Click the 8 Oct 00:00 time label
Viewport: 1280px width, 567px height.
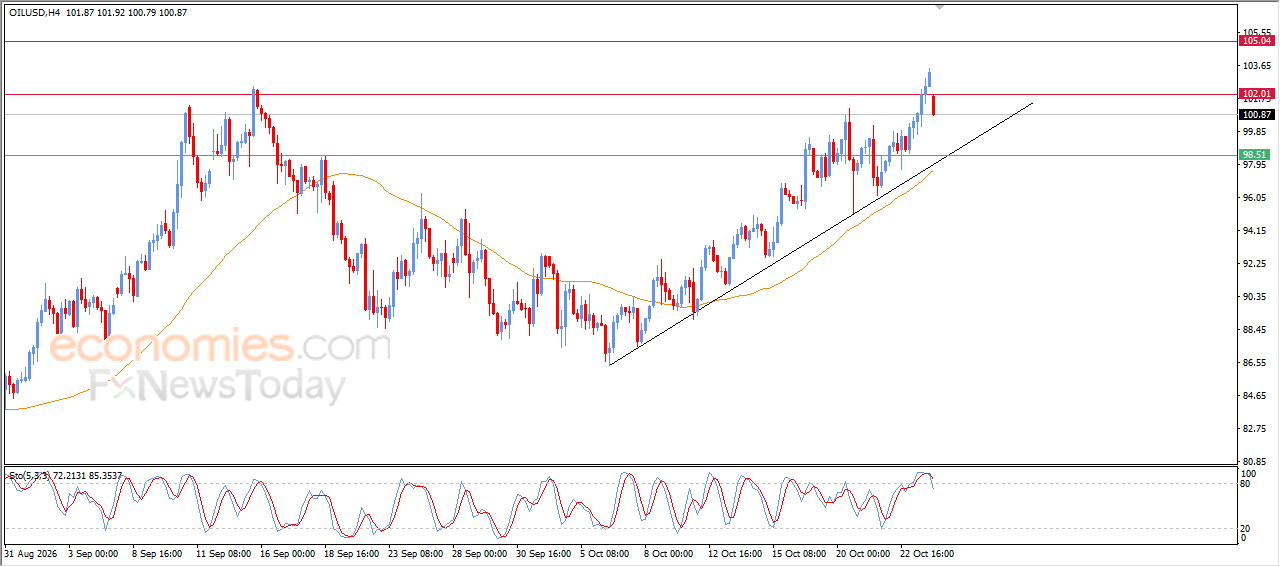click(669, 553)
